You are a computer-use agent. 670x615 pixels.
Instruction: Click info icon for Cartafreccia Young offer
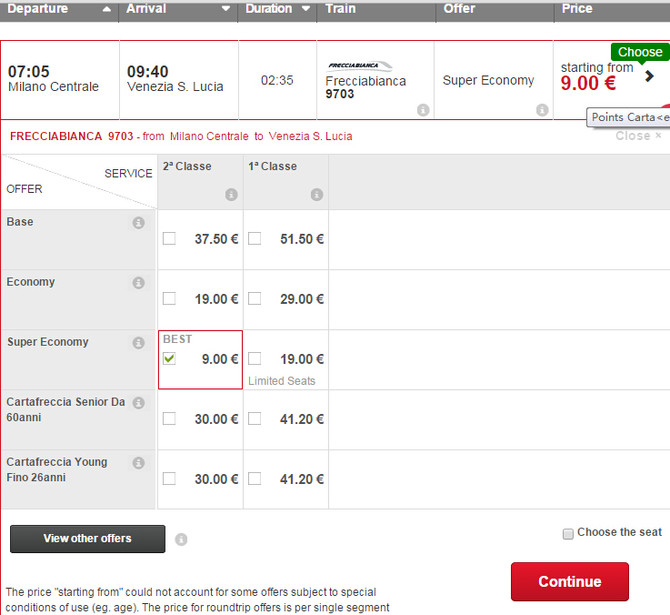pyautogui.click(x=139, y=463)
